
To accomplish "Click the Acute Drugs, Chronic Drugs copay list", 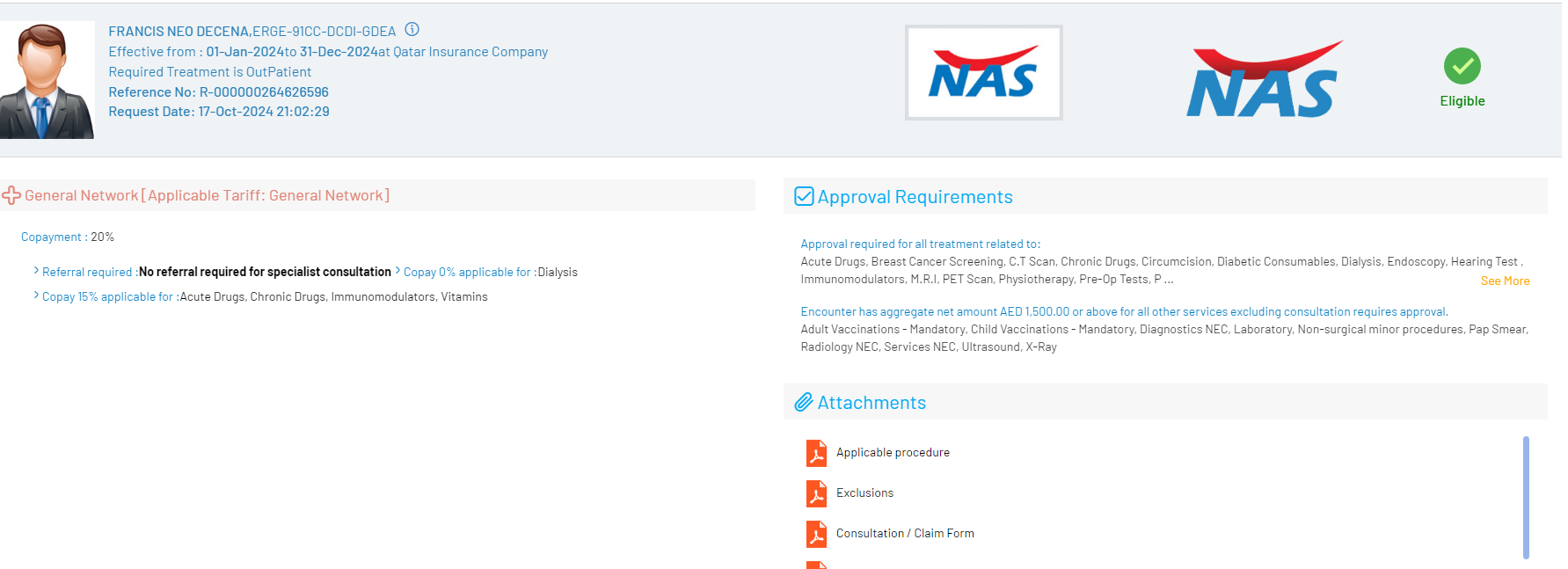I will [333, 296].
